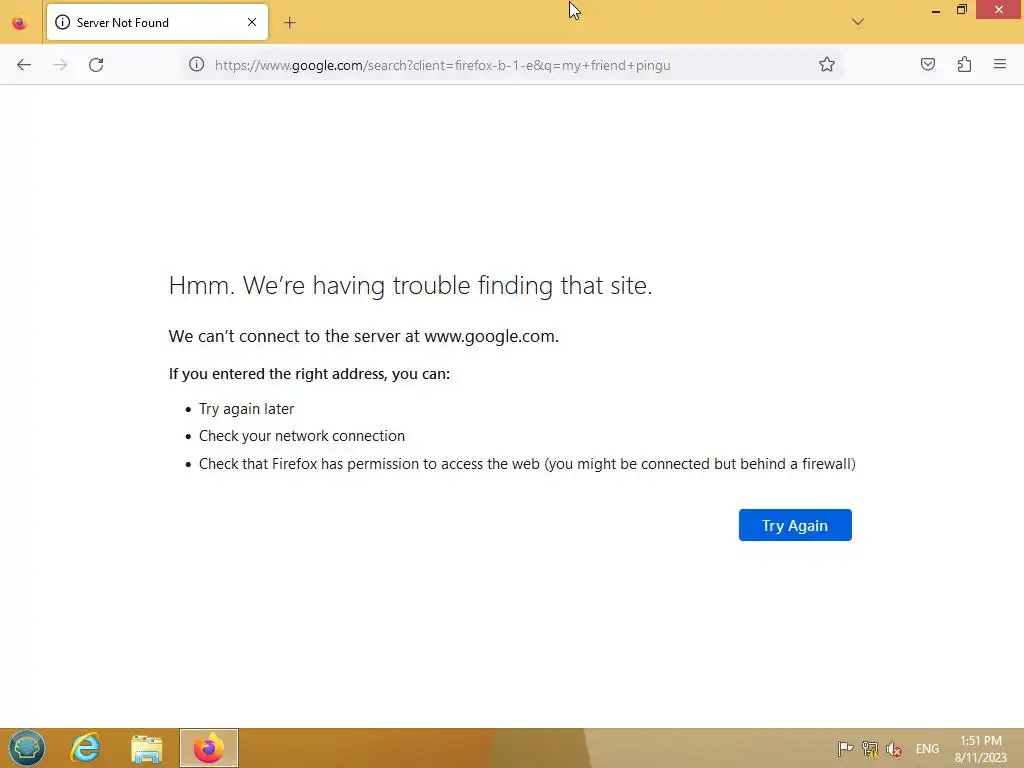This screenshot has height=768, width=1024.
Task: Open the Windows Start button
Action: click(x=26, y=748)
